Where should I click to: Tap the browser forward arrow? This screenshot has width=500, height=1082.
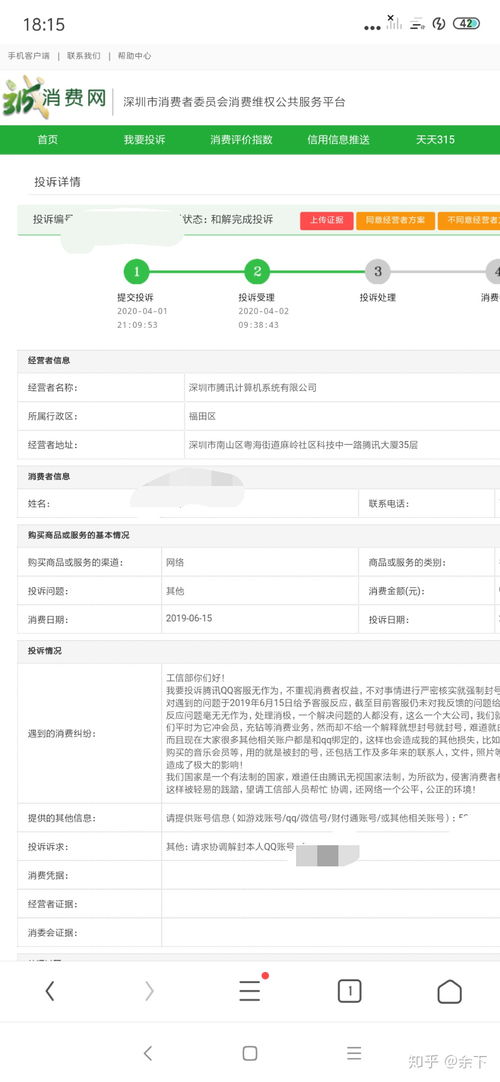coord(149,991)
